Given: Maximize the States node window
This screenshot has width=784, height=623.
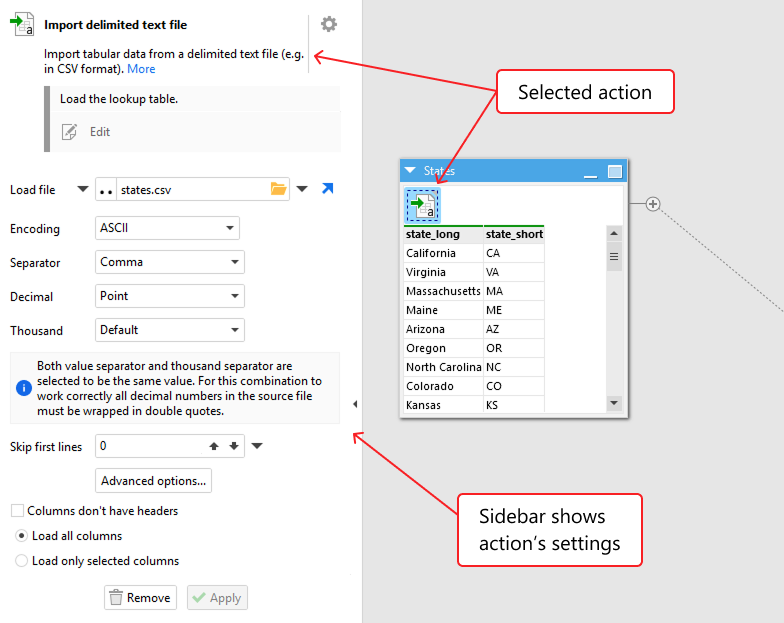Looking at the screenshot, I should [x=615, y=172].
